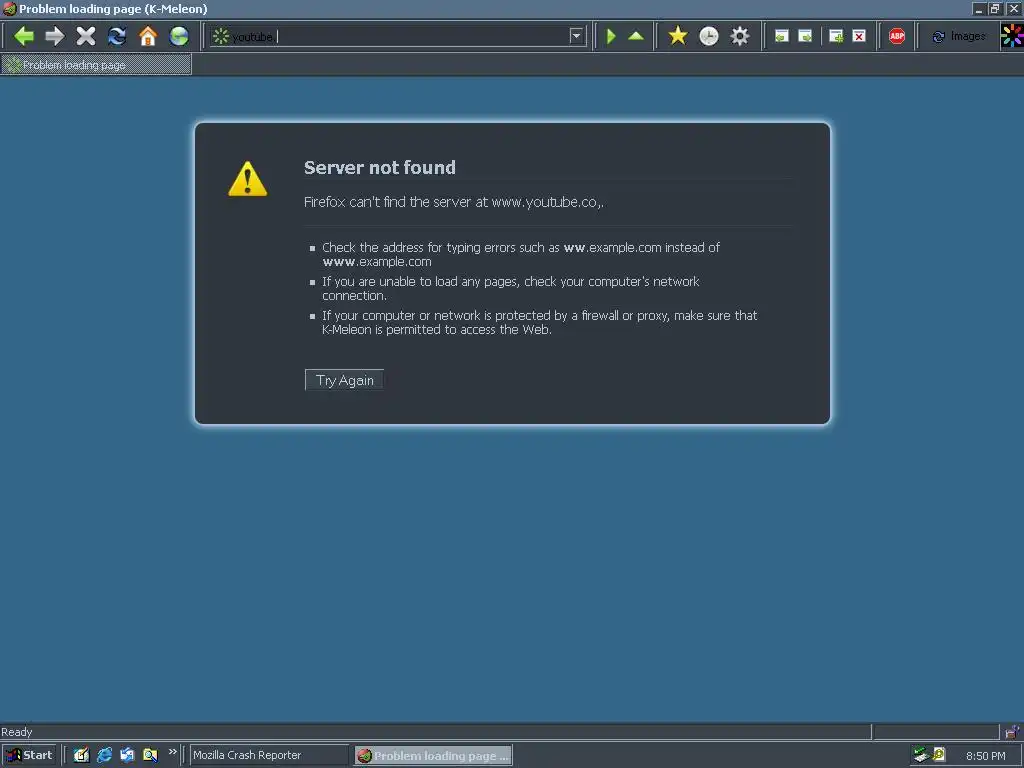Viewport: 1024px width, 768px height.
Task: Open a new tab with the plus window icon
Action: point(836,37)
